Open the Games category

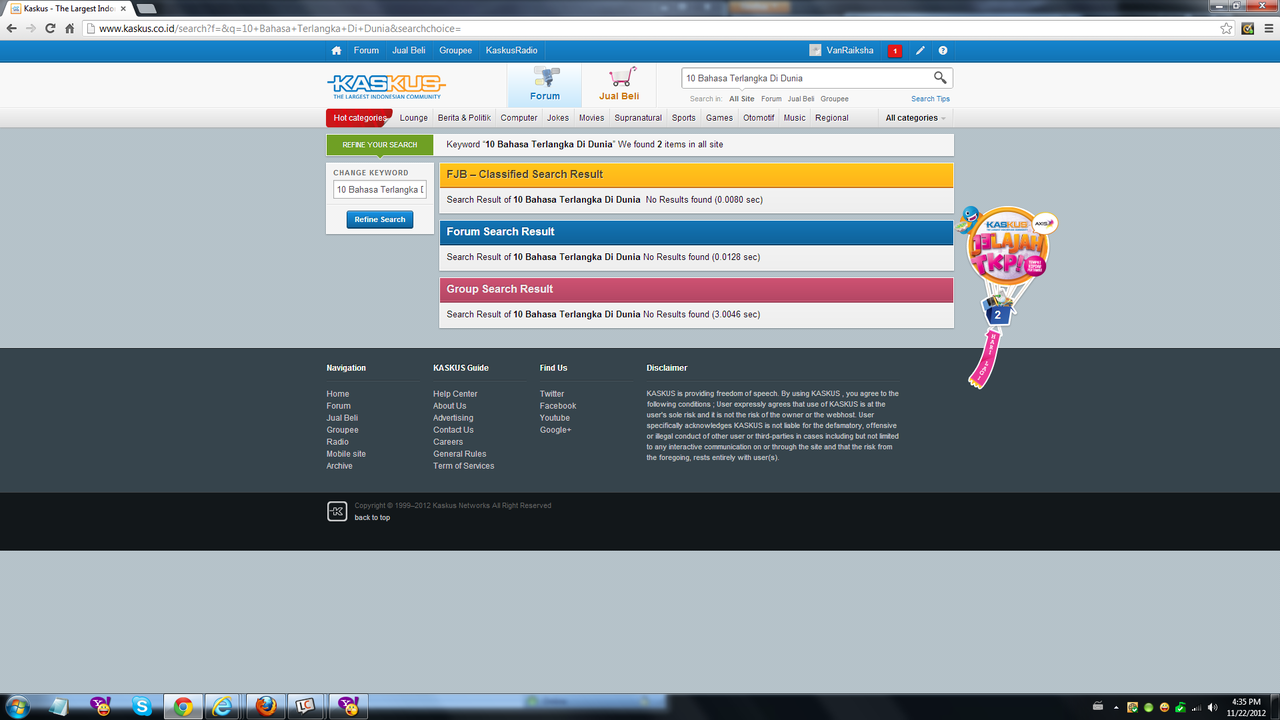[720, 118]
